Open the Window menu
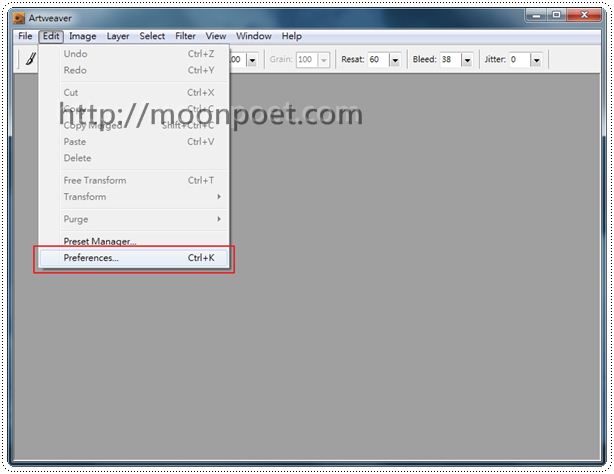This screenshot has height=474, width=614. click(x=253, y=36)
